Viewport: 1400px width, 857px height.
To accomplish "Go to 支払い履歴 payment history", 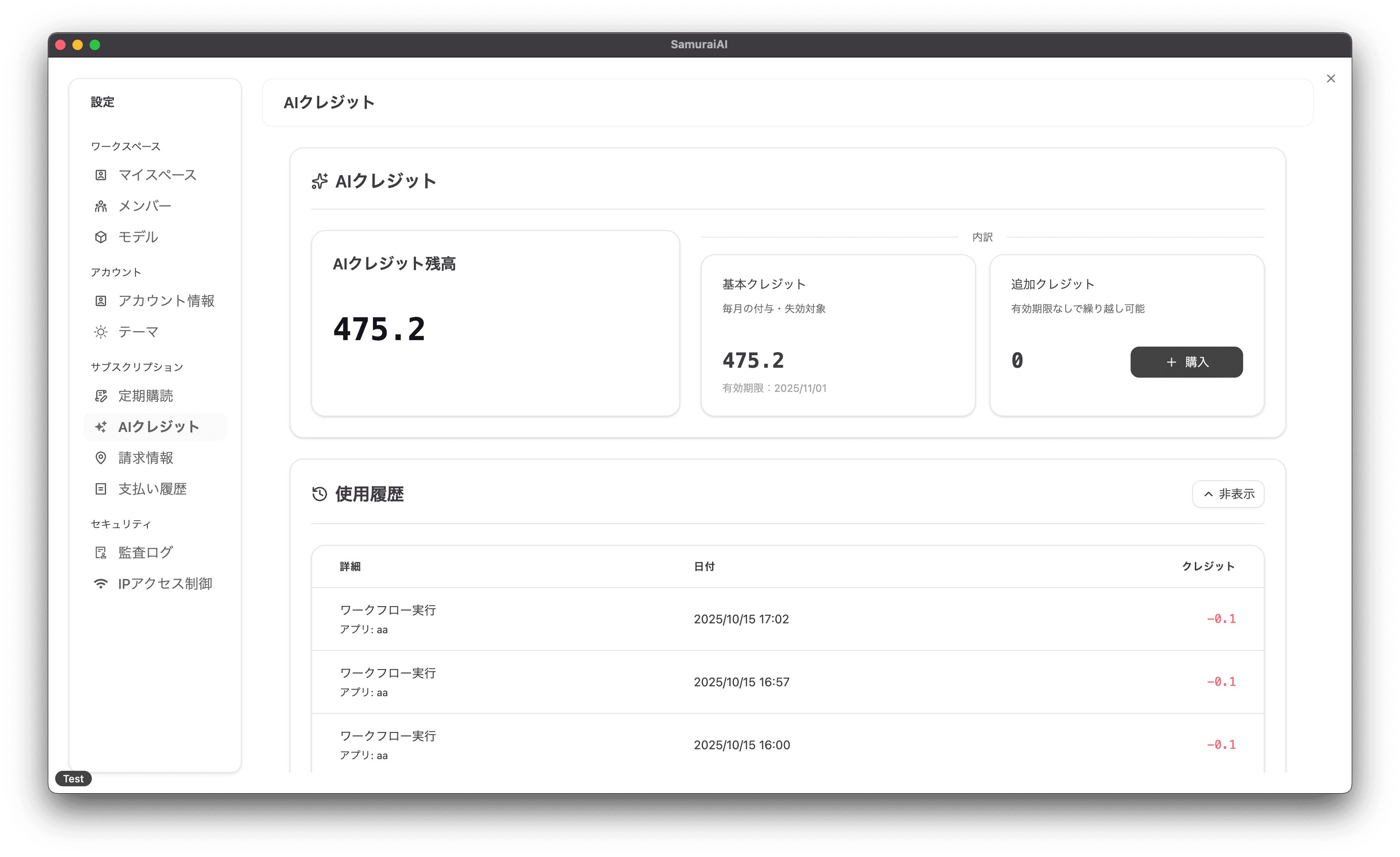I will pyautogui.click(x=152, y=489).
